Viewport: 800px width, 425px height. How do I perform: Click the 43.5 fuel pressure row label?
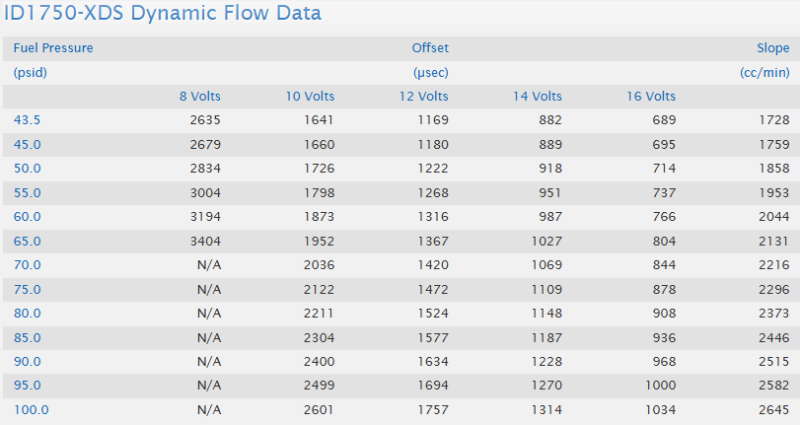point(27,120)
